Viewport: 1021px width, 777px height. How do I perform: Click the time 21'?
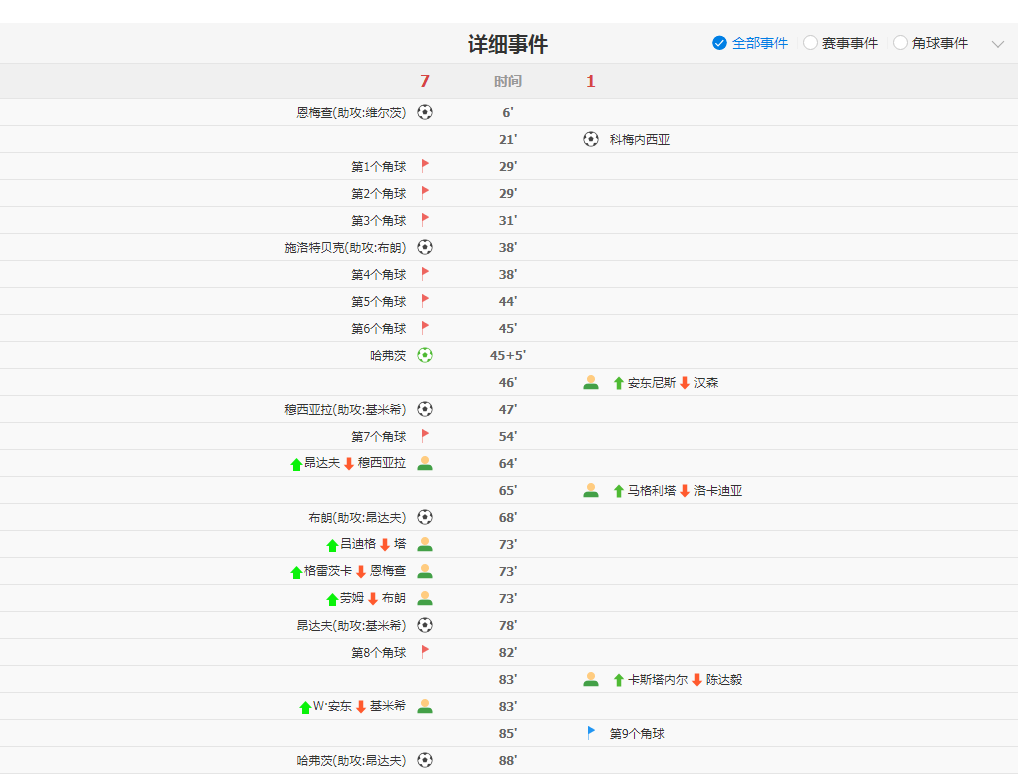click(x=508, y=139)
